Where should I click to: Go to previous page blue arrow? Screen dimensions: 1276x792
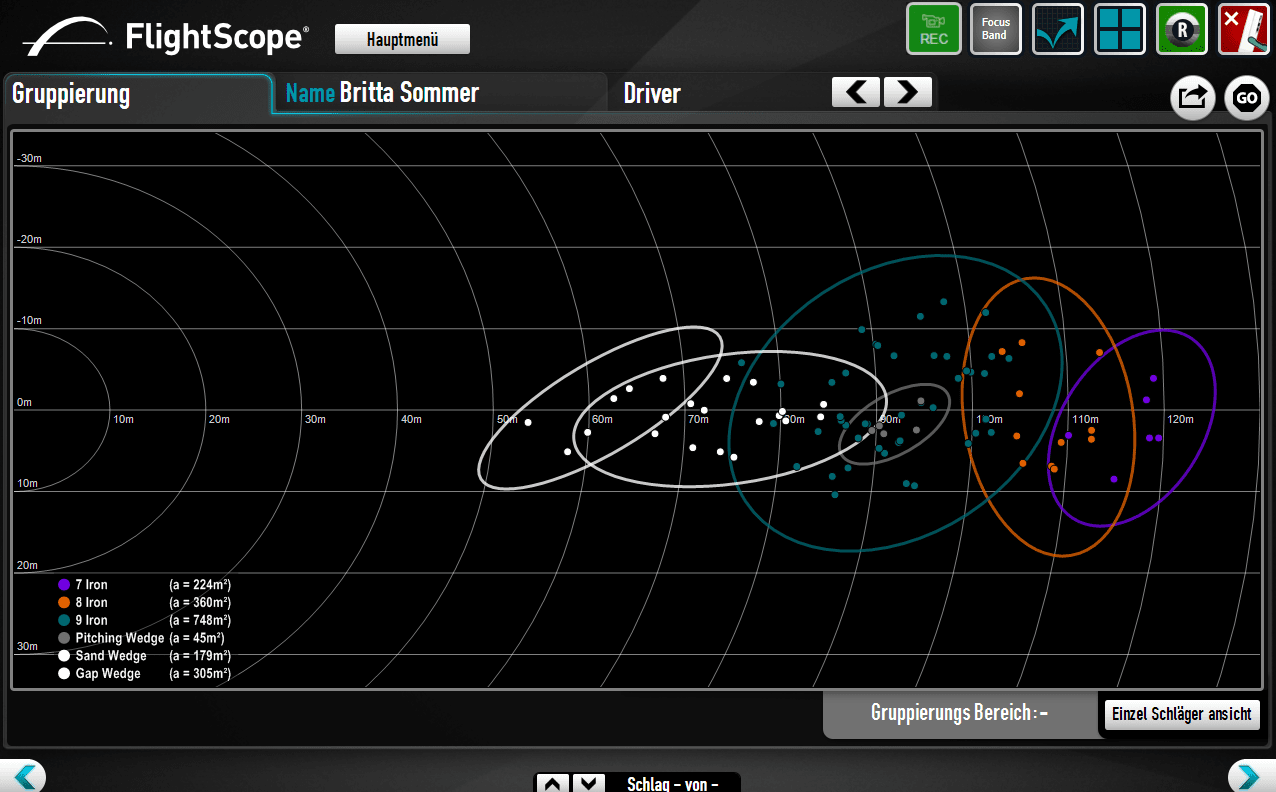coord(22,776)
